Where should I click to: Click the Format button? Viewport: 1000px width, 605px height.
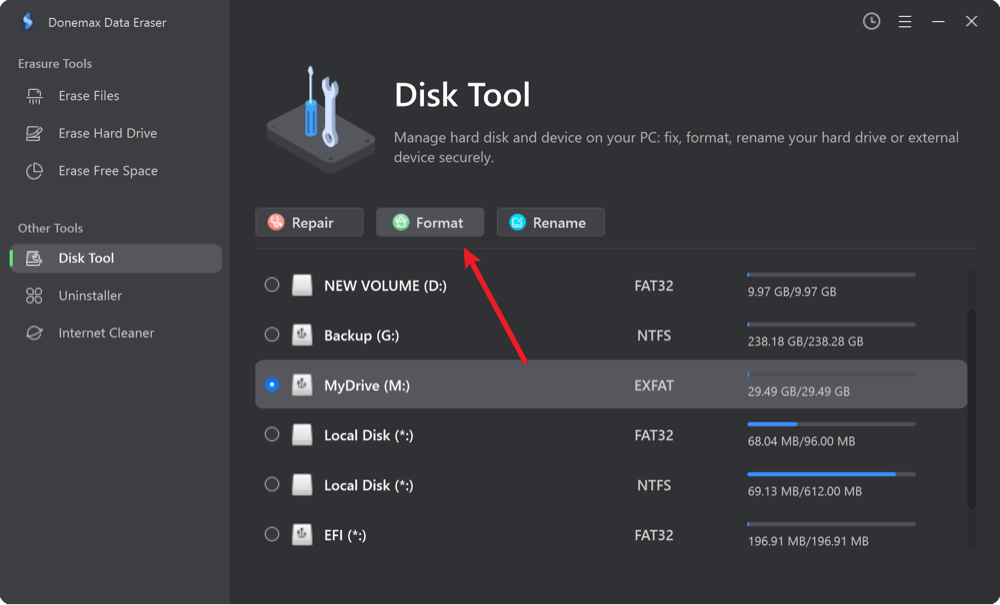tap(430, 221)
